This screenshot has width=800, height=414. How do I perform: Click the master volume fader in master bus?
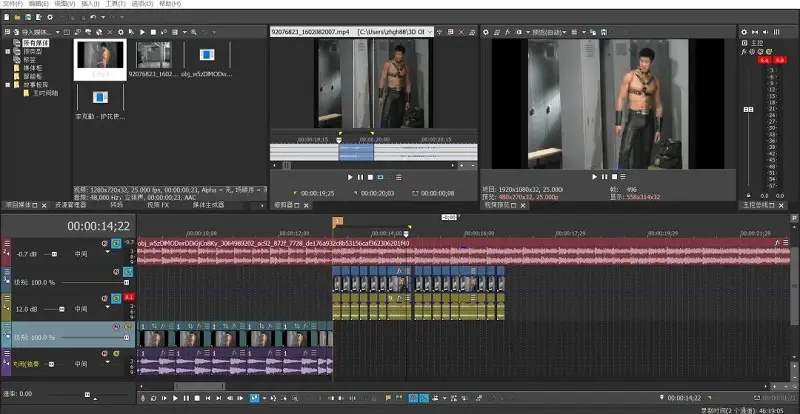[x=748, y=110]
